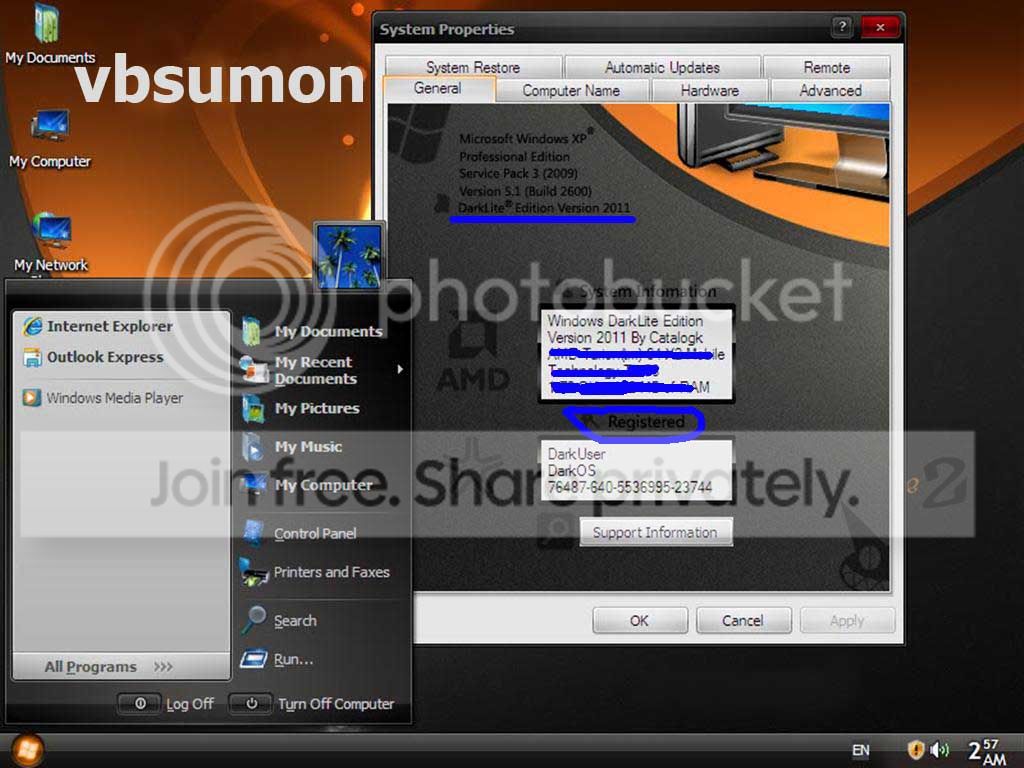Switch to the Automatic Updates tab
Viewport: 1024px width, 768px height.
pos(662,67)
